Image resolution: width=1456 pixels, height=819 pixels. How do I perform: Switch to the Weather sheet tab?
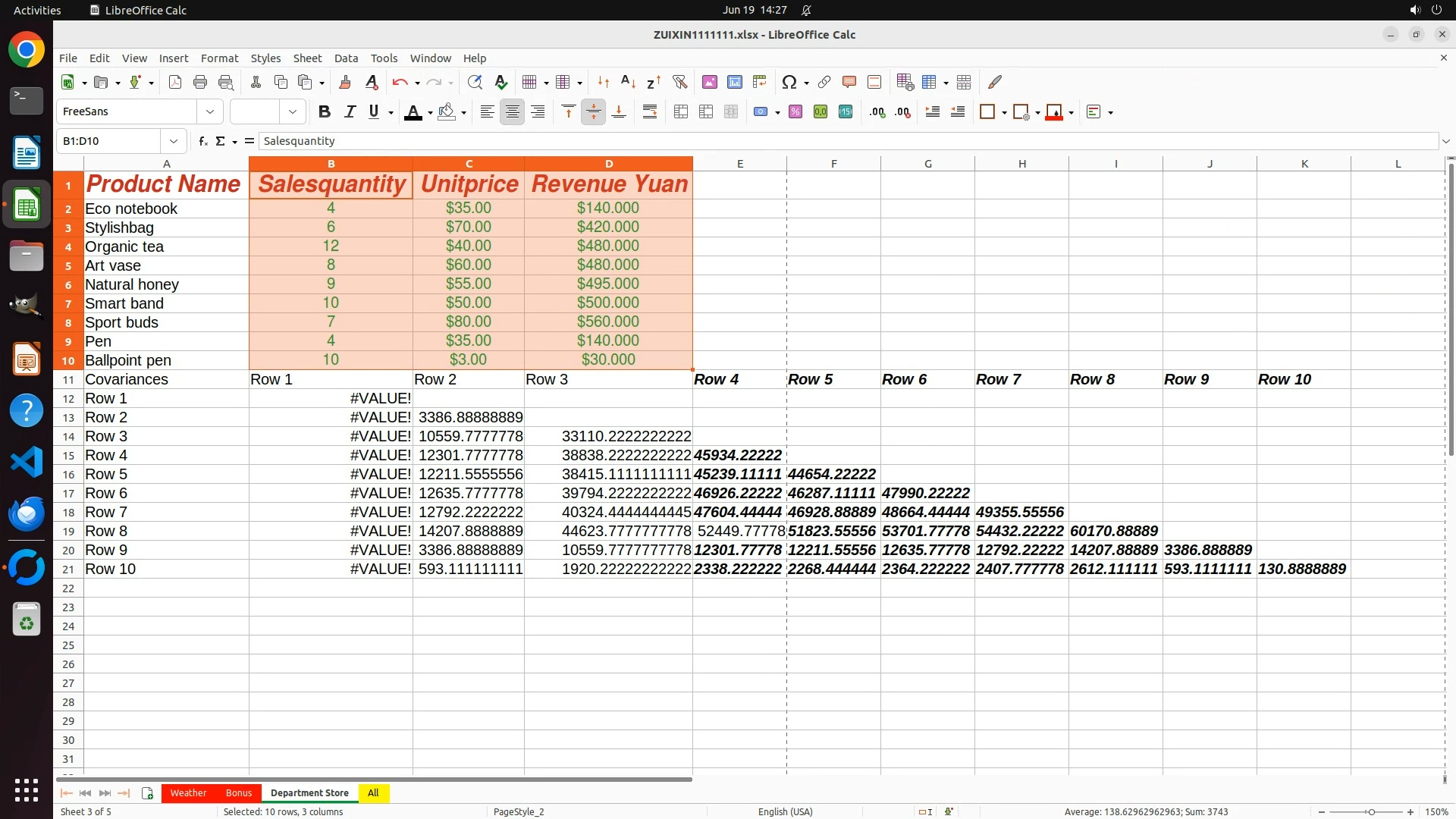[188, 793]
